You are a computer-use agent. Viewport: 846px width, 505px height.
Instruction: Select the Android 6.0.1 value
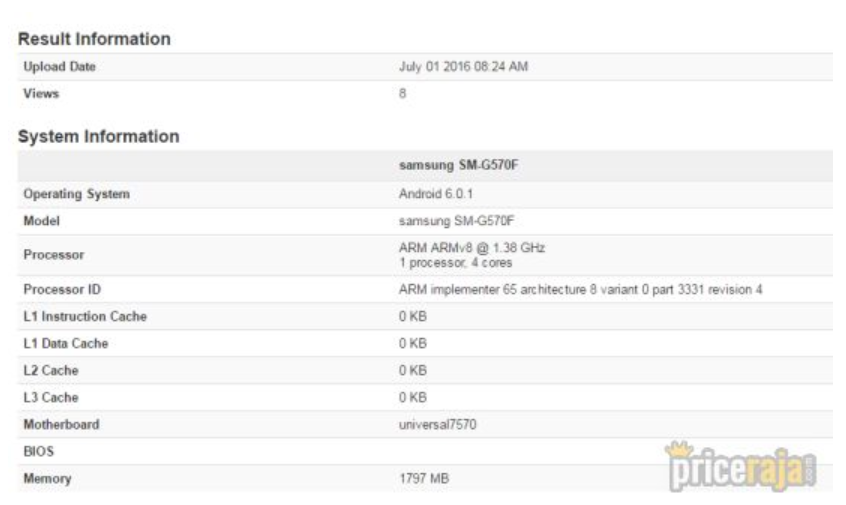click(x=436, y=194)
